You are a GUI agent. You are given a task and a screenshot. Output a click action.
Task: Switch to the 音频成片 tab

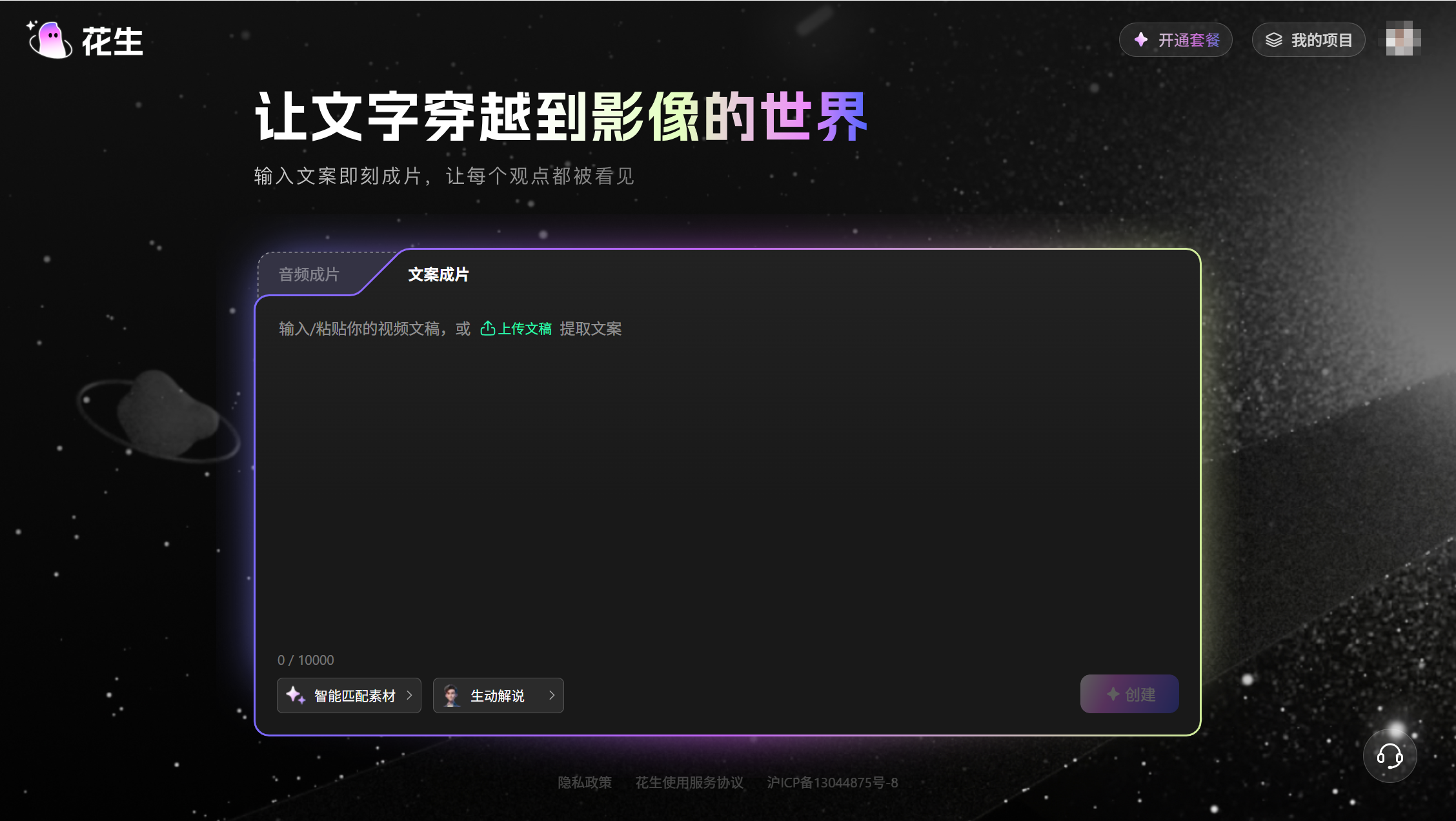tap(308, 274)
